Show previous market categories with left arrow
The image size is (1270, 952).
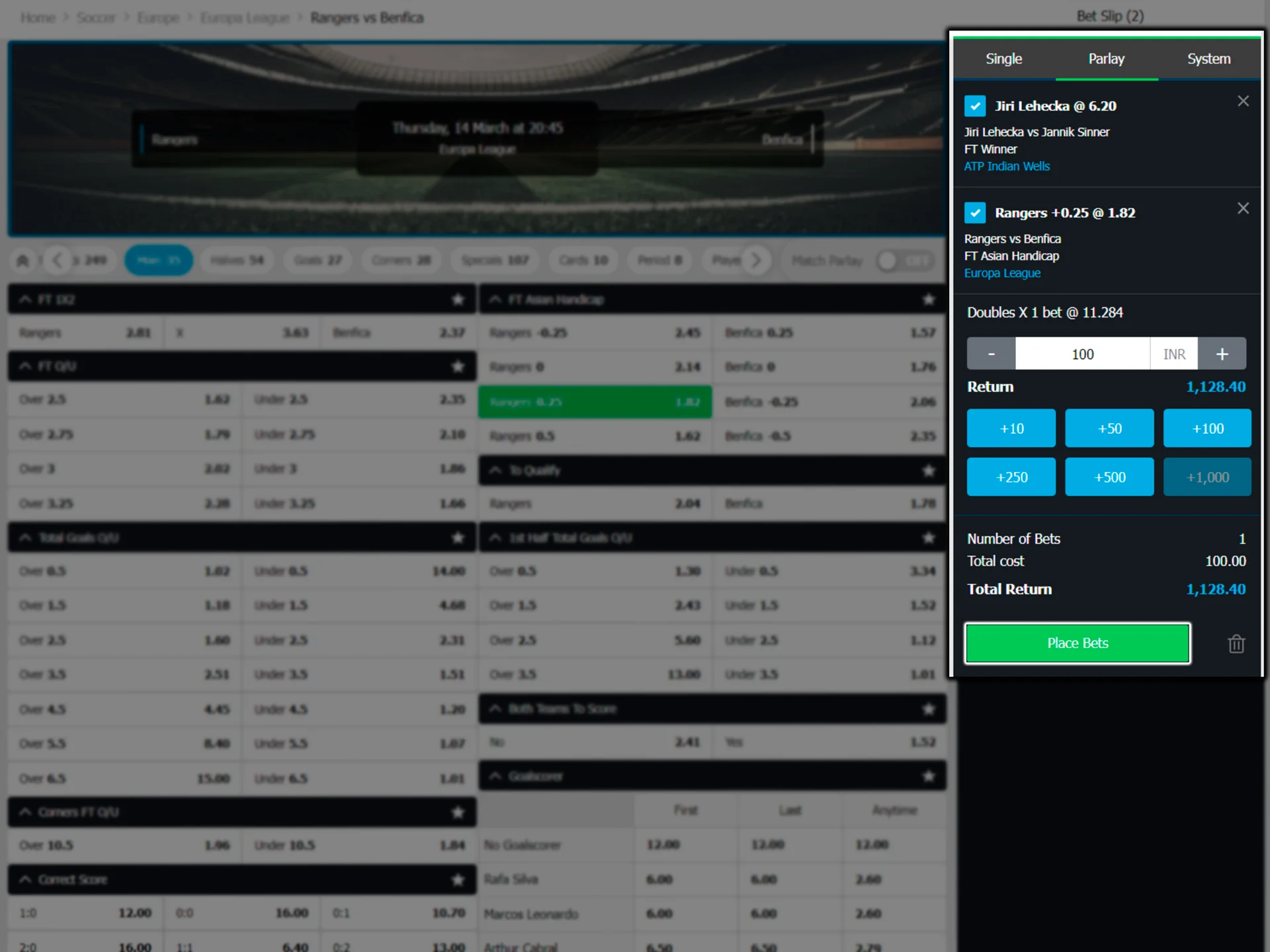pos(58,260)
